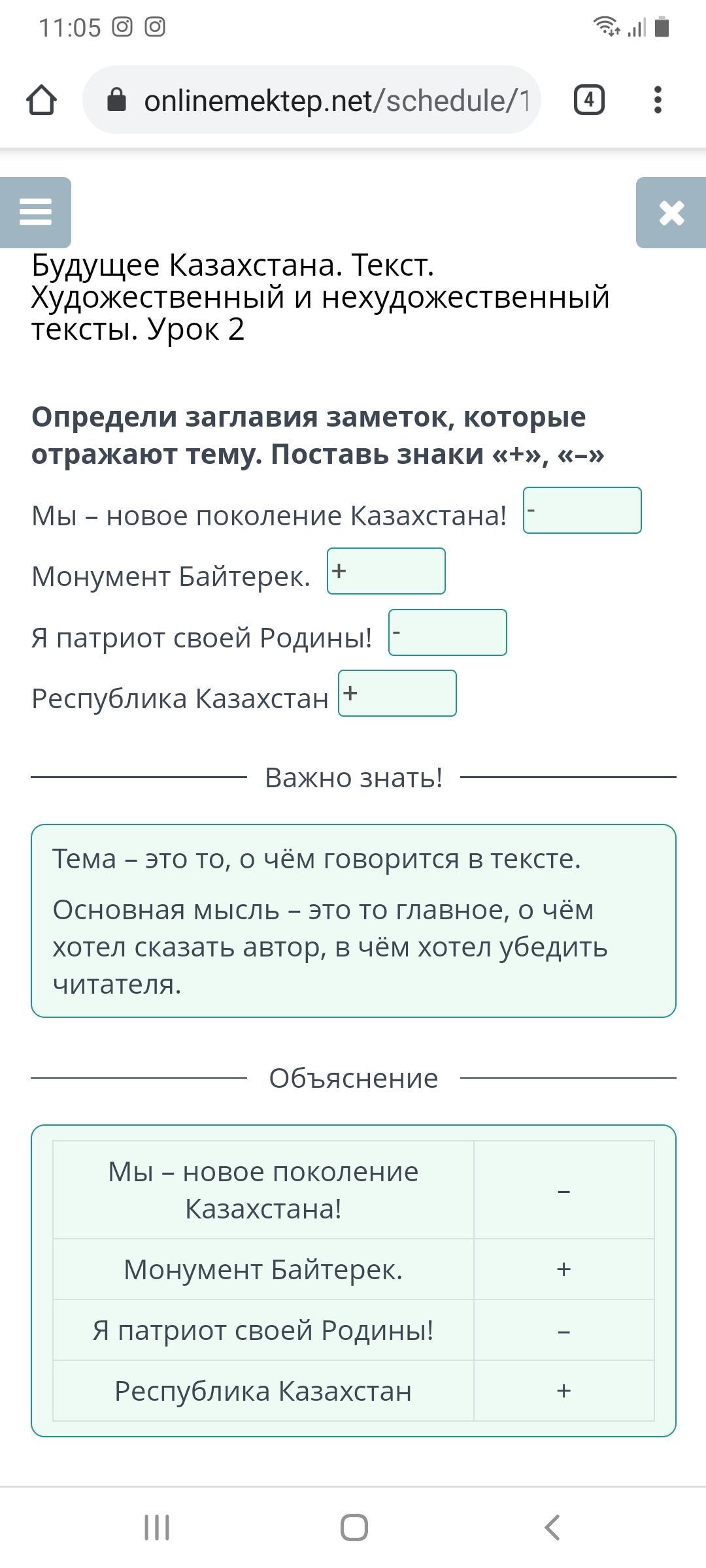Select answer box next to "Монумент Байтерек."
This screenshot has height=1568, width=706.
pos(386,571)
